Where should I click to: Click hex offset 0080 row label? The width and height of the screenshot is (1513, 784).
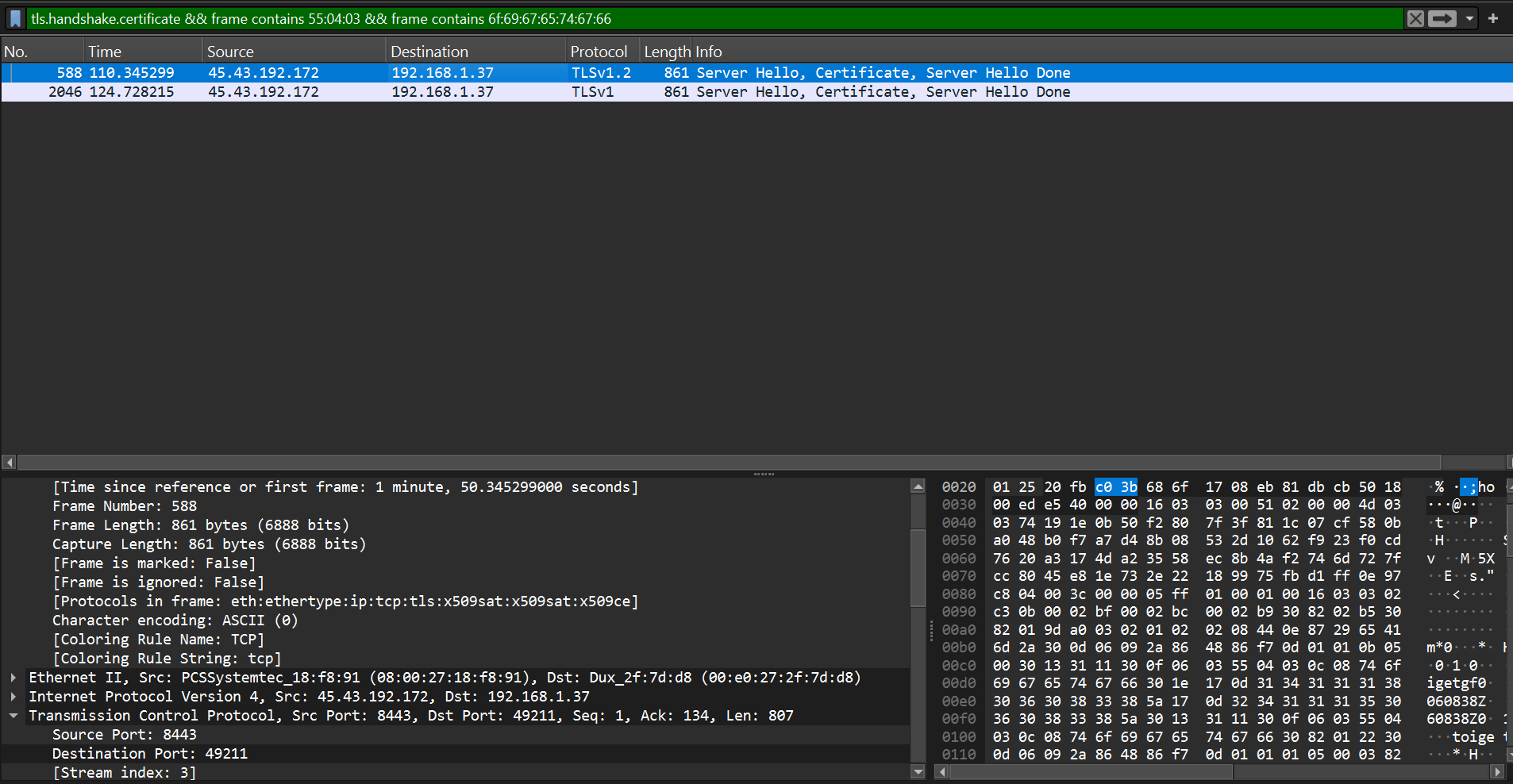[959, 594]
